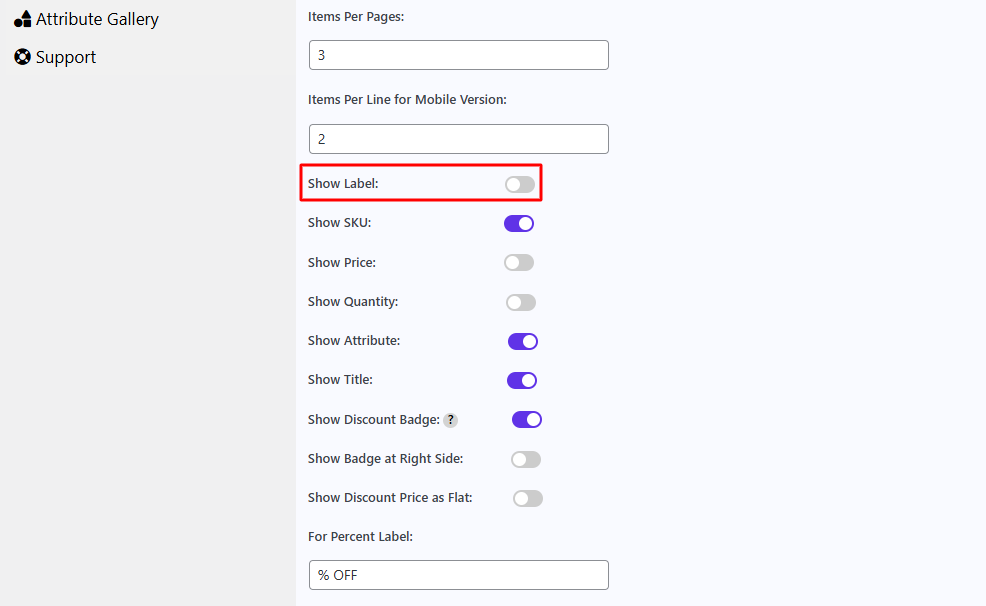This screenshot has width=986, height=606.
Task: Turn off the Show Title toggle
Action: (522, 380)
